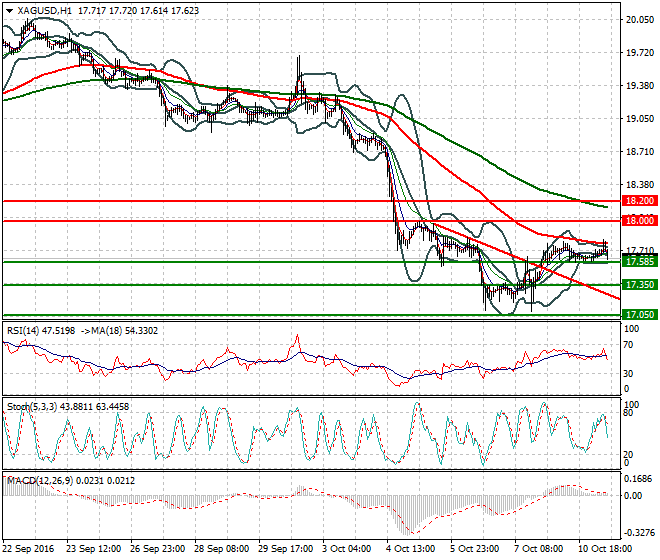Click the 18.380 price scale value
This screenshot has width=660, height=560.
[640, 185]
